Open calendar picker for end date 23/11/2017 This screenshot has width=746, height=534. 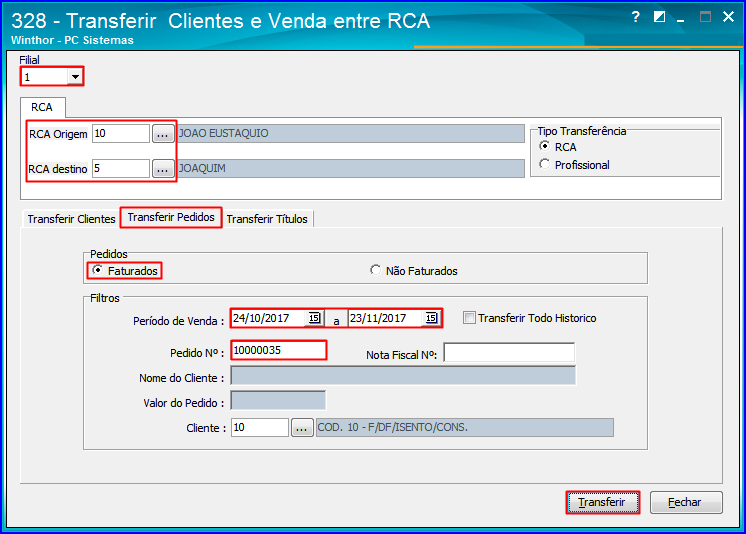click(x=431, y=318)
